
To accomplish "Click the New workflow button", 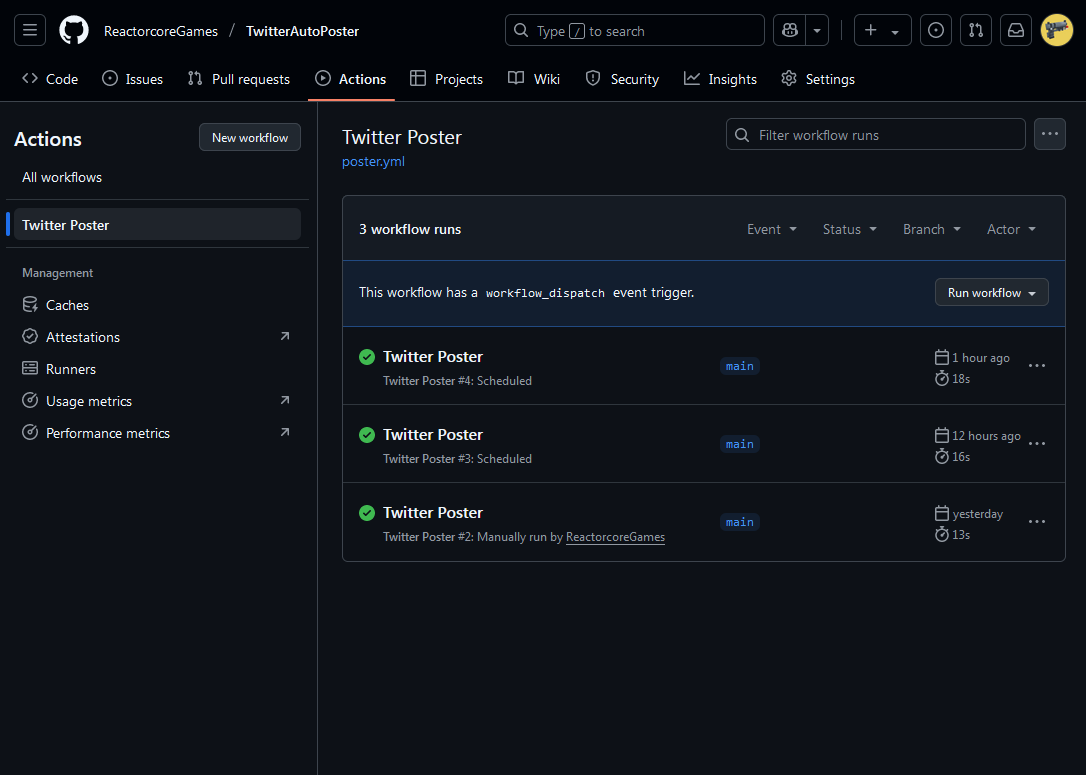I will point(250,138).
